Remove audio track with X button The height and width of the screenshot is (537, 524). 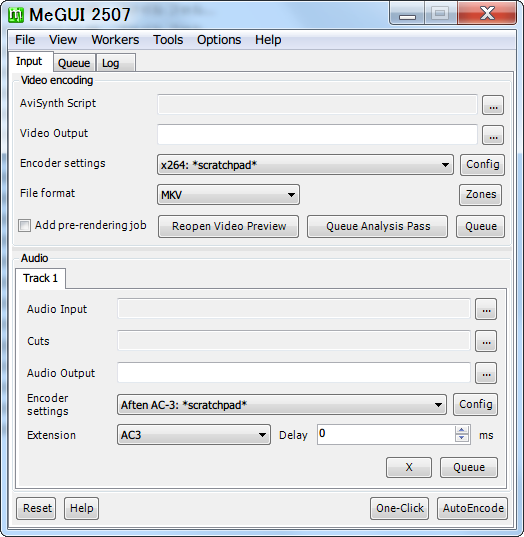[409, 467]
